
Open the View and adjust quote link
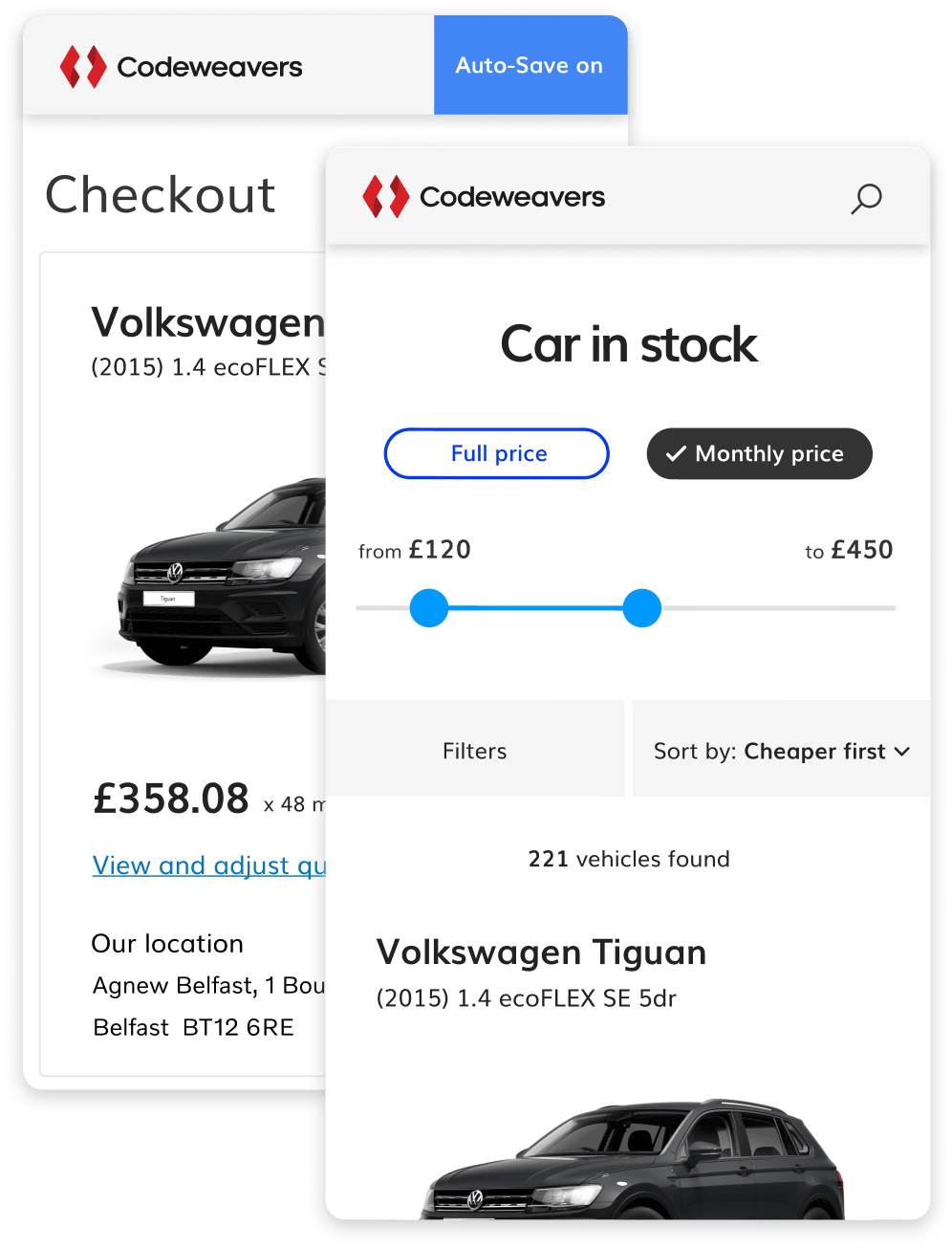coord(209,865)
